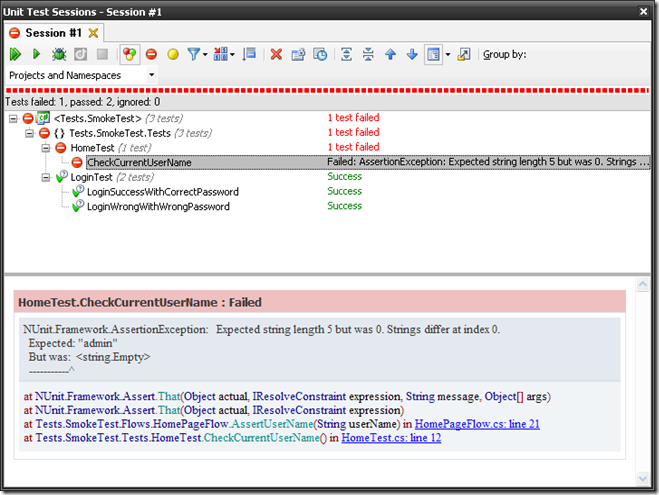
Task: Toggle show ignored tests yellow filter
Action: (173, 54)
